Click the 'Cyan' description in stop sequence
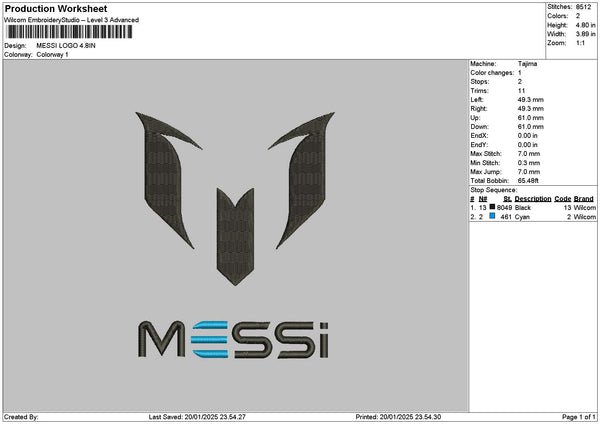 522,217
